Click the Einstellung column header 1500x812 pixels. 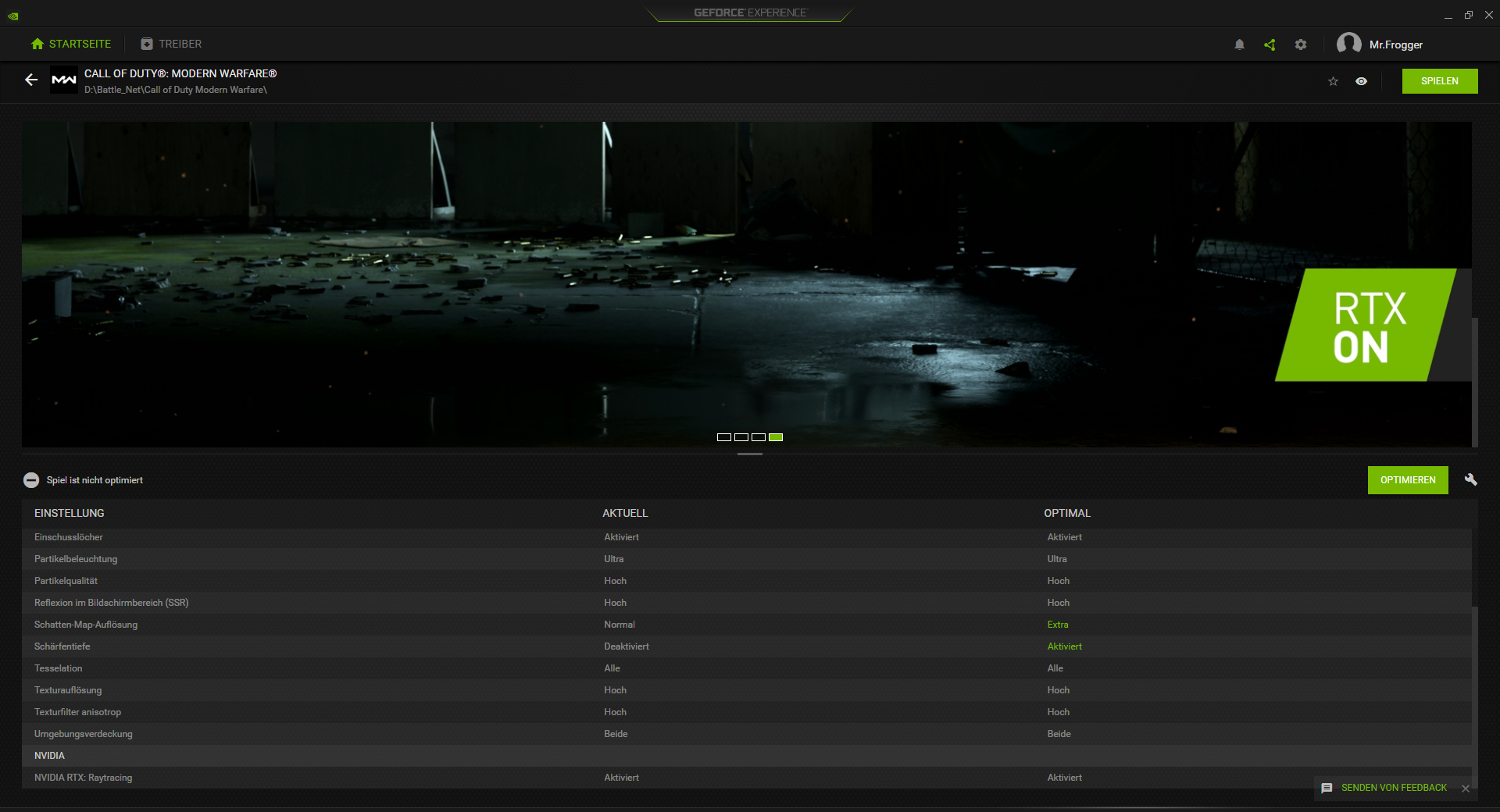point(70,513)
